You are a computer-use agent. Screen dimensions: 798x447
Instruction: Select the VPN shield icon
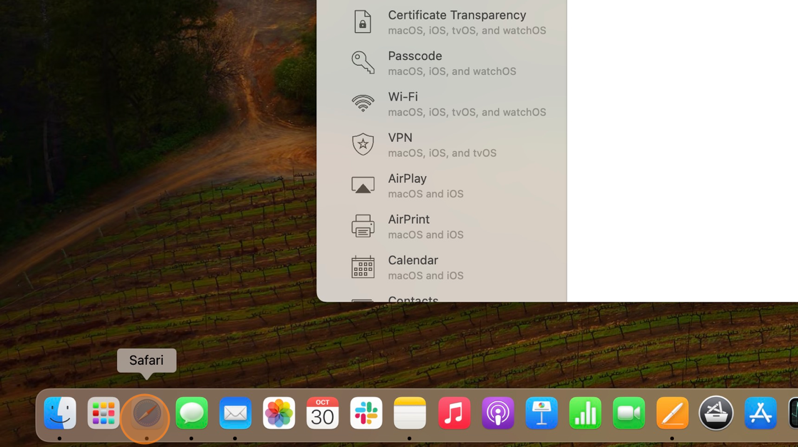point(362,144)
